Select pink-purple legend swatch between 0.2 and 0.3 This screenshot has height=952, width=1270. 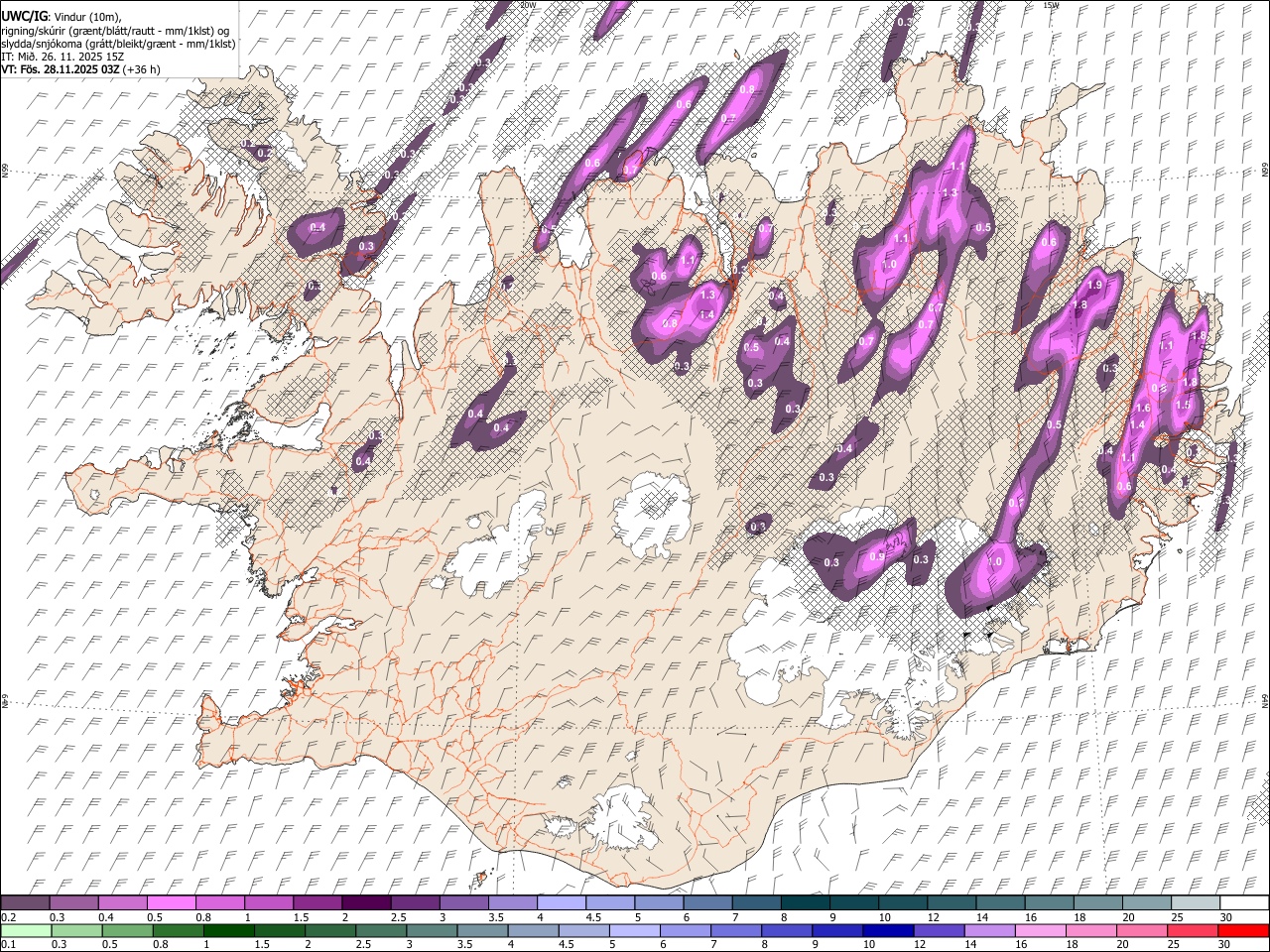[25, 902]
